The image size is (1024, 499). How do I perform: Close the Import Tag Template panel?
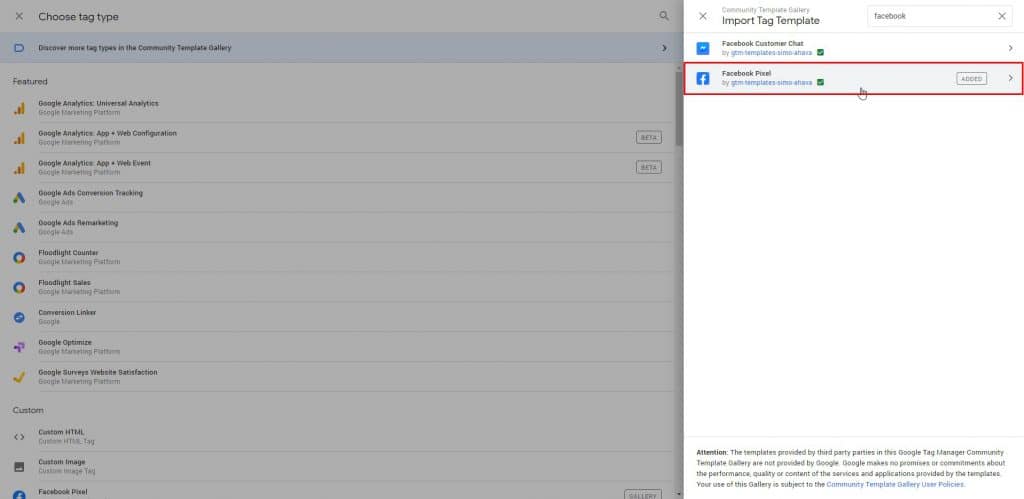click(703, 16)
